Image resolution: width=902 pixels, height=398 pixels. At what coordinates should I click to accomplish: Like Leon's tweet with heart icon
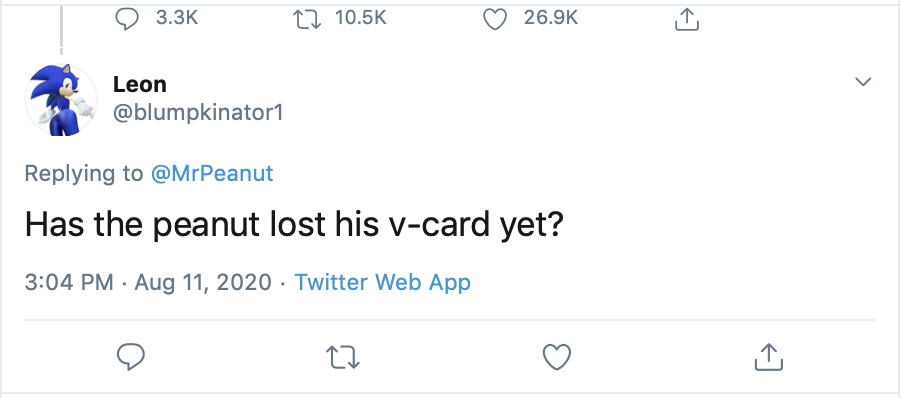[557, 357]
